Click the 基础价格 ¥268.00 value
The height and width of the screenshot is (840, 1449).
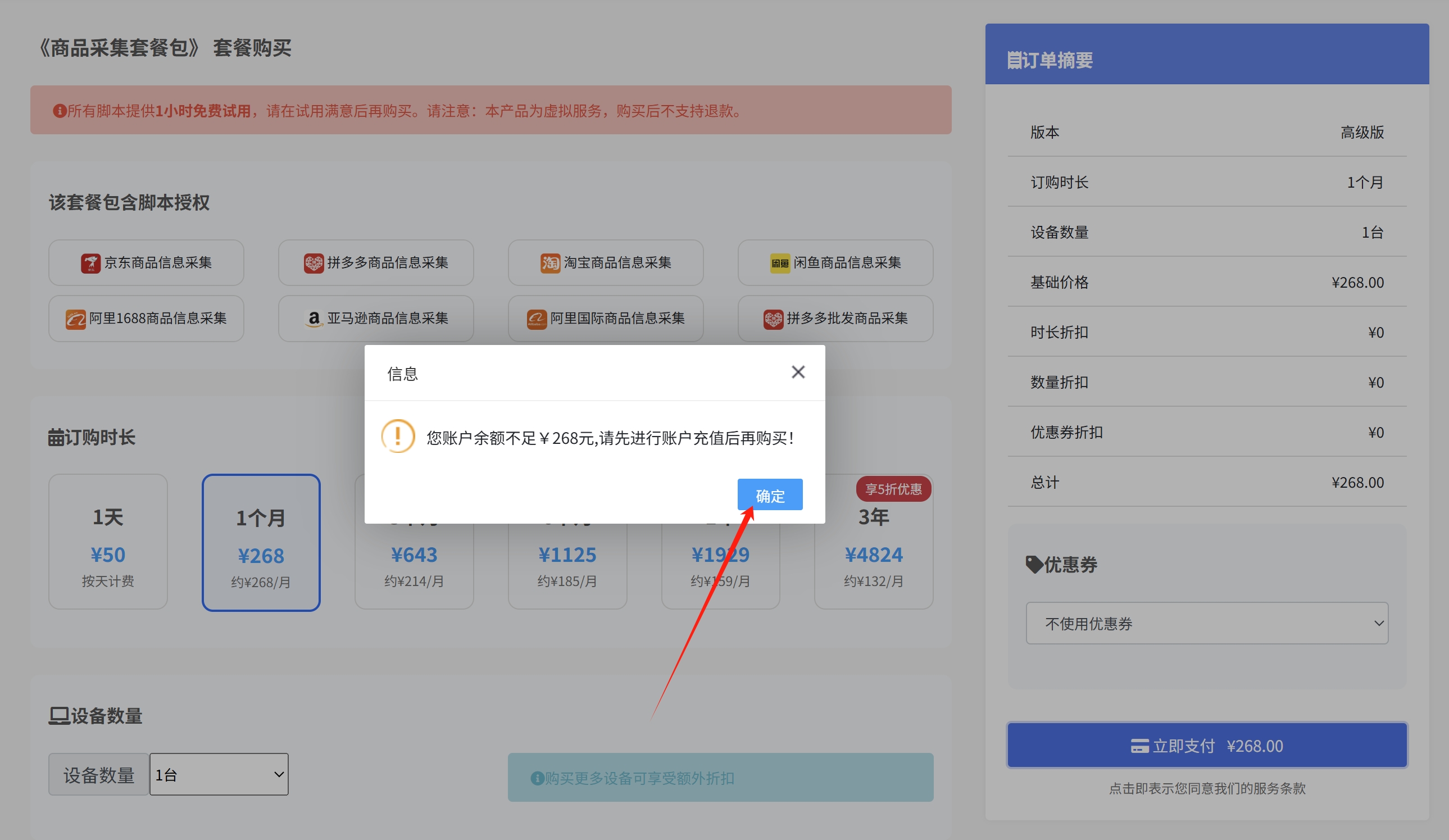tap(1357, 282)
